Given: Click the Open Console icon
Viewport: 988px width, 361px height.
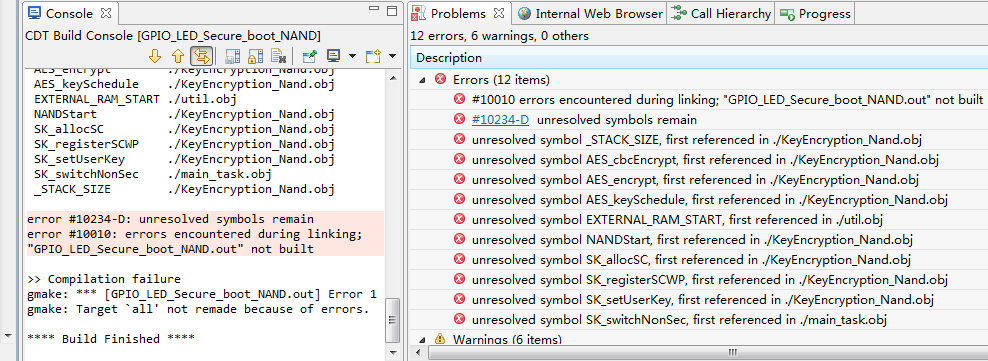Looking at the screenshot, I should (x=374, y=56).
